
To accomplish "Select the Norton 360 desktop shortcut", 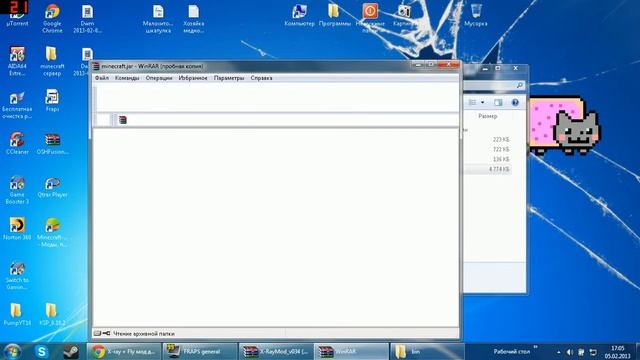I will click(x=17, y=229).
